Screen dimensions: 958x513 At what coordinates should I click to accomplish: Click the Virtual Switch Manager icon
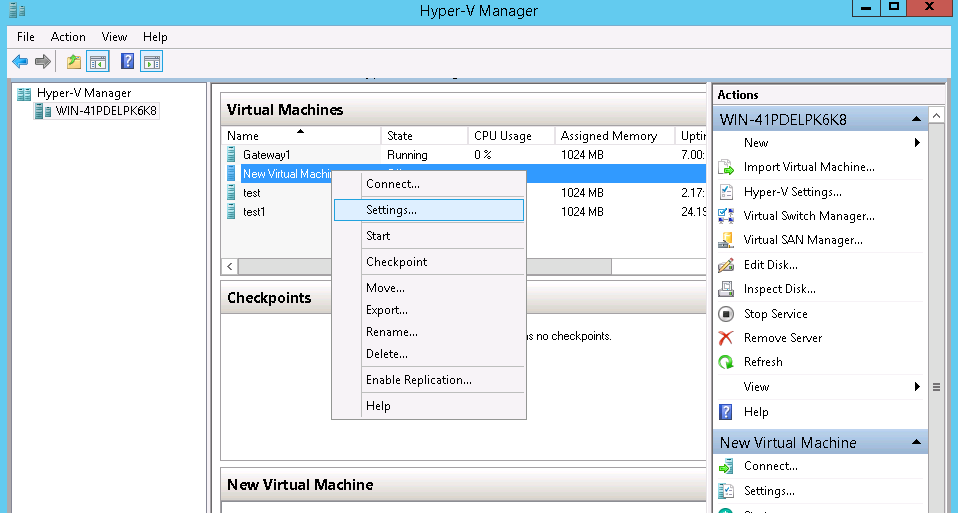[x=726, y=216]
